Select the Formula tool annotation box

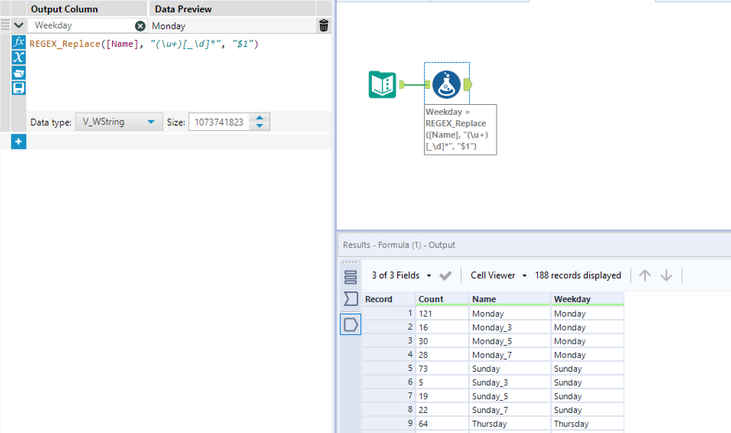[460, 129]
